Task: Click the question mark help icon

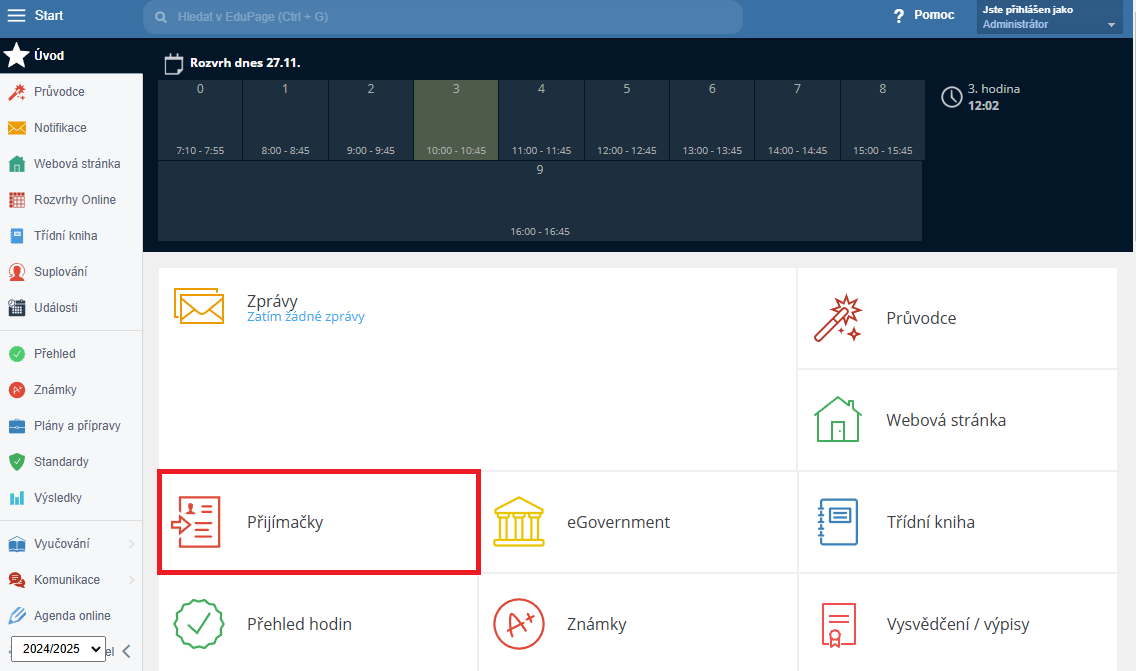Action: (898, 15)
